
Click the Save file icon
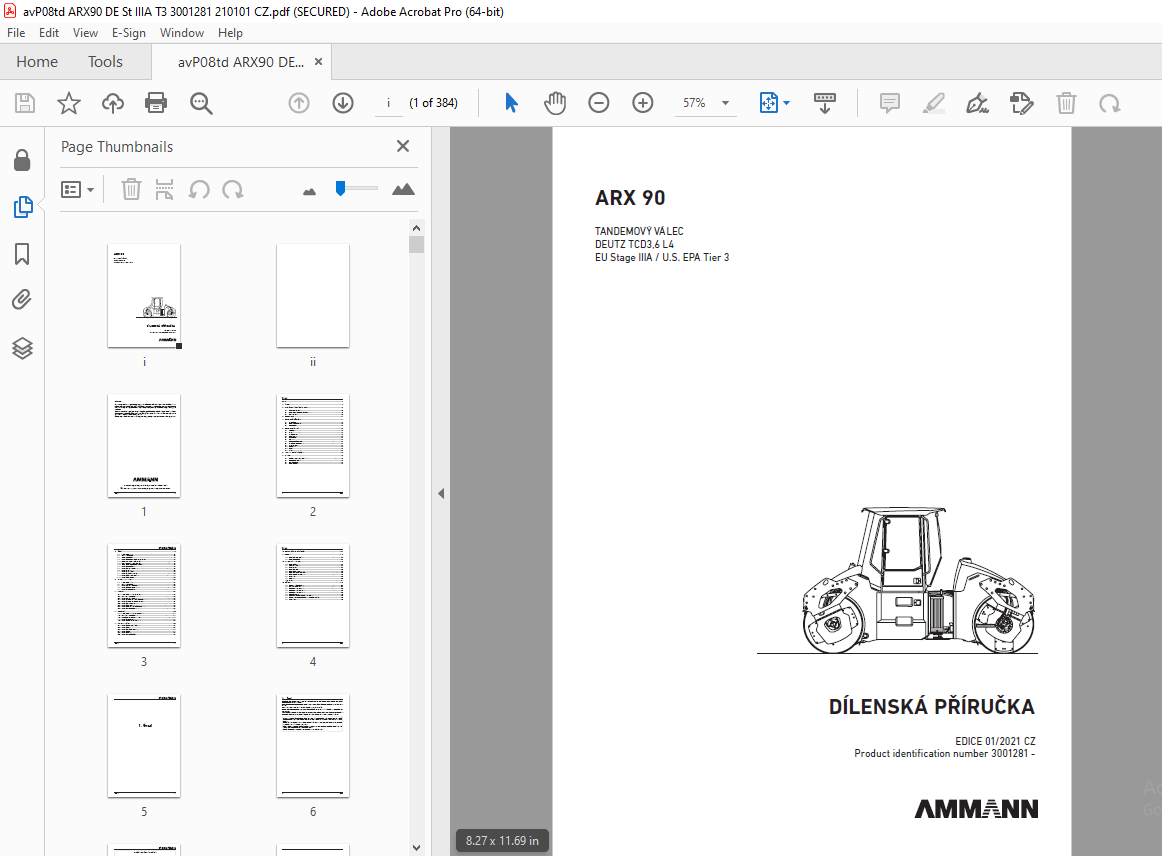(x=25, y=103)
